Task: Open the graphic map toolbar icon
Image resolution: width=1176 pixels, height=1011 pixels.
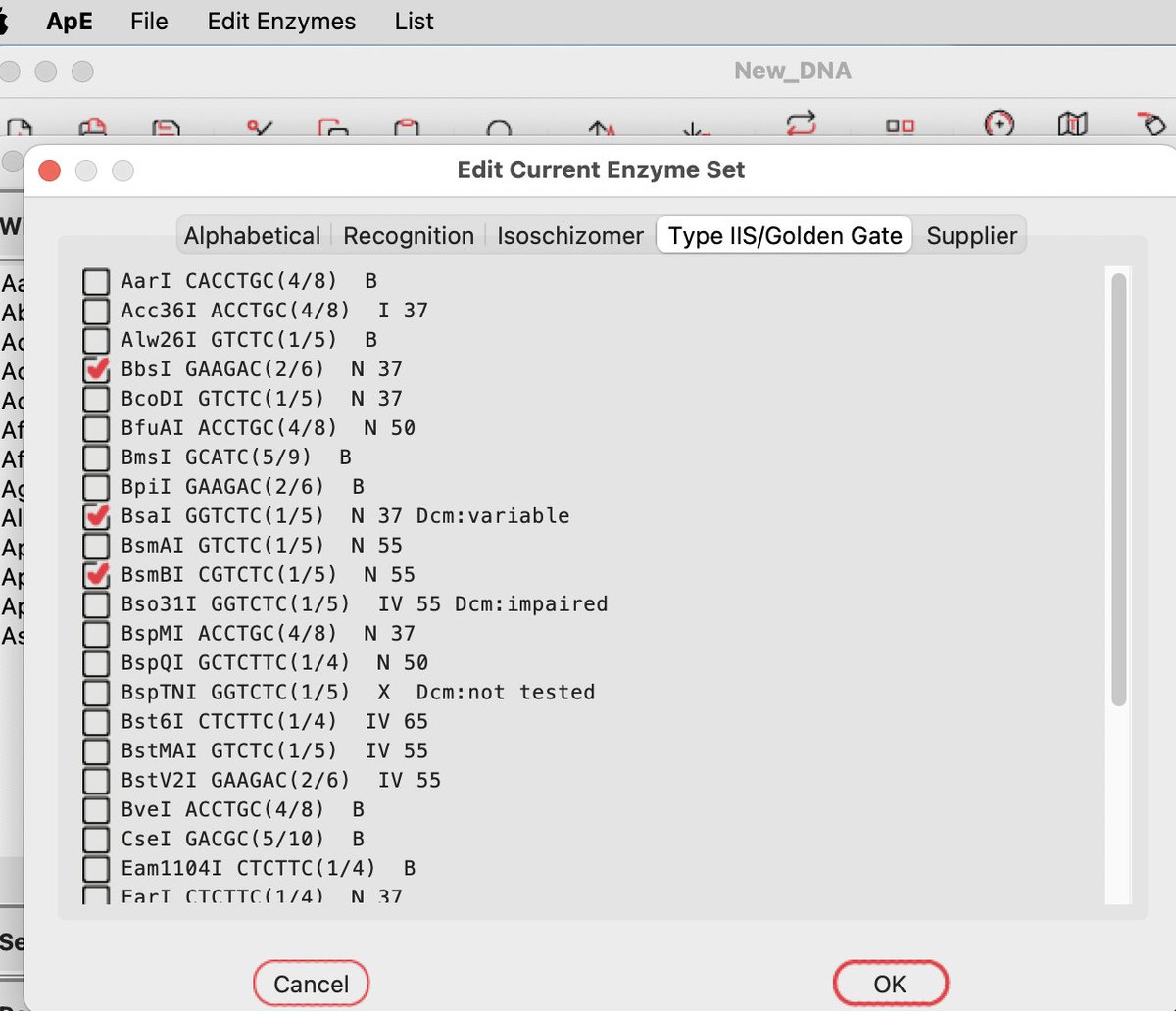Action: coord(1073,124)
